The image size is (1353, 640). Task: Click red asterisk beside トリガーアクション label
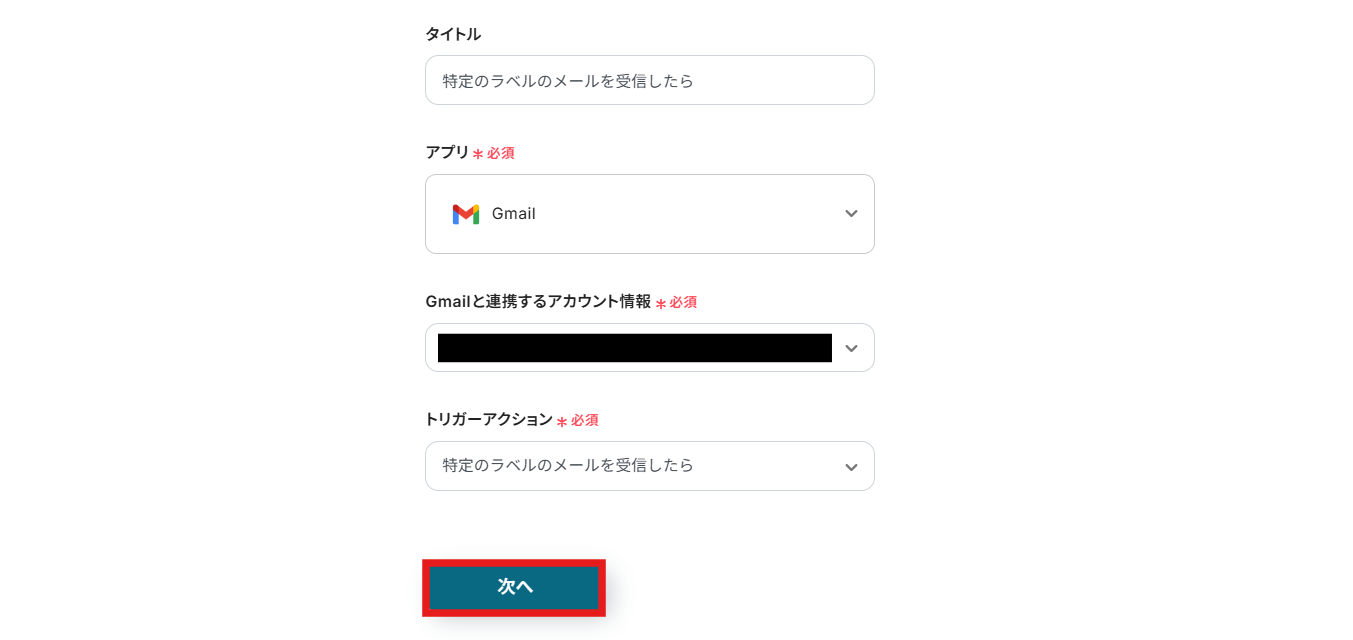[x=562, y=422]
